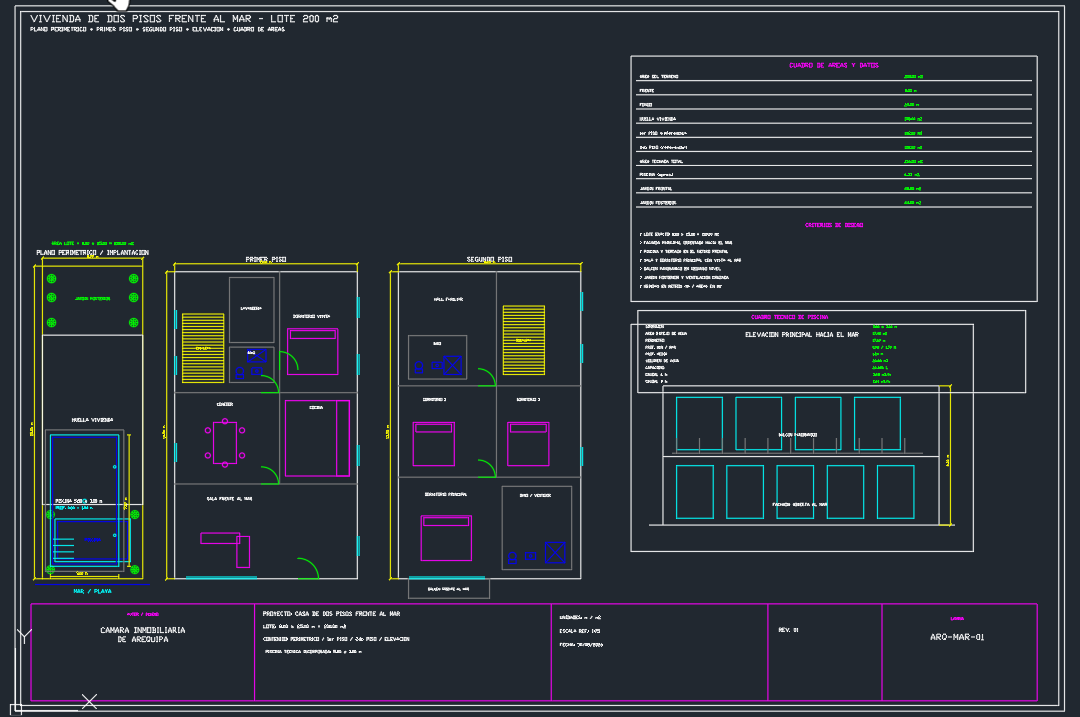Select the dining table symbol in Primer Piso

click(225, 442)
